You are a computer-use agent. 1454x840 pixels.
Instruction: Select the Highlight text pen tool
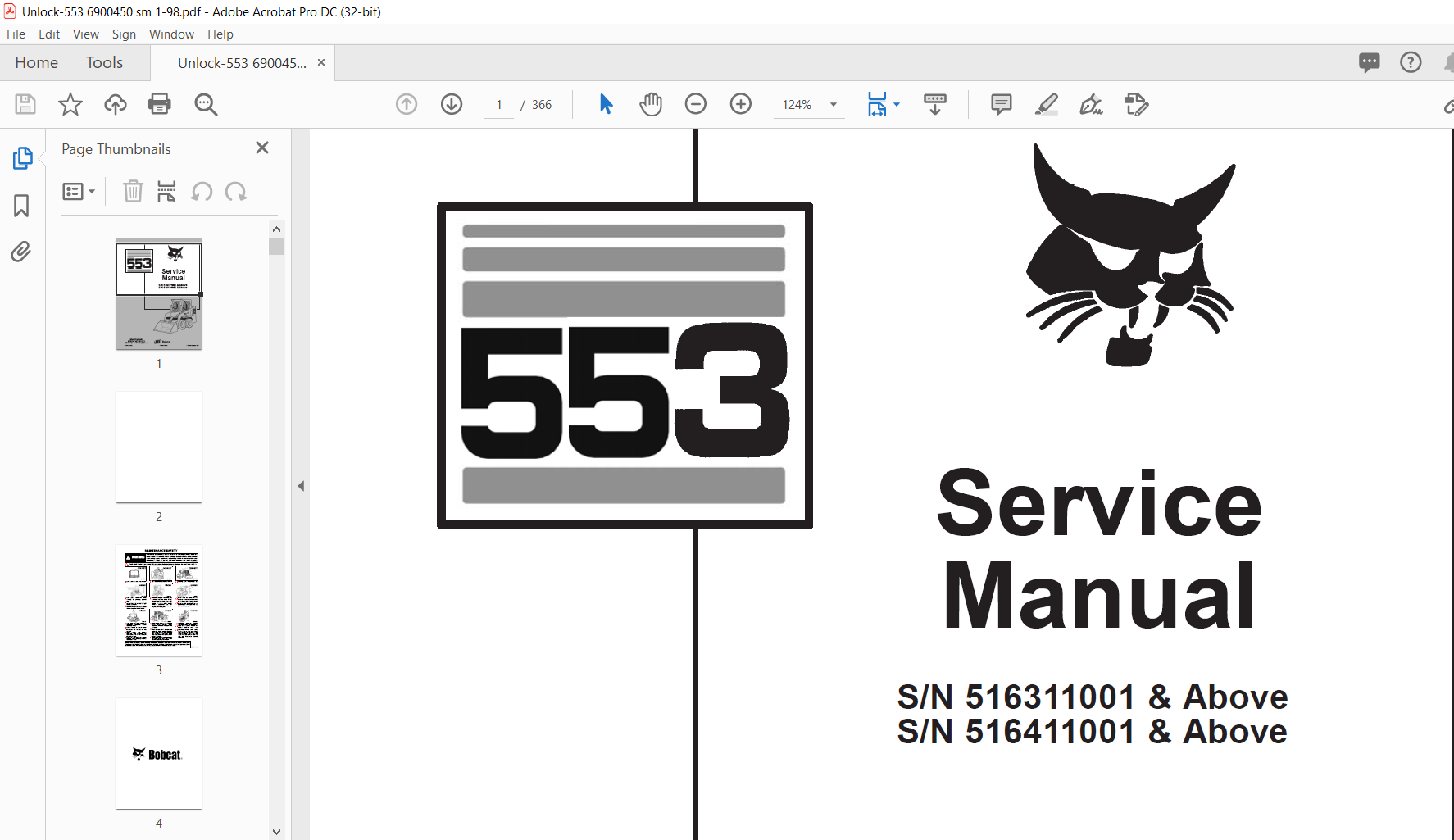[x=1047, y=104]
